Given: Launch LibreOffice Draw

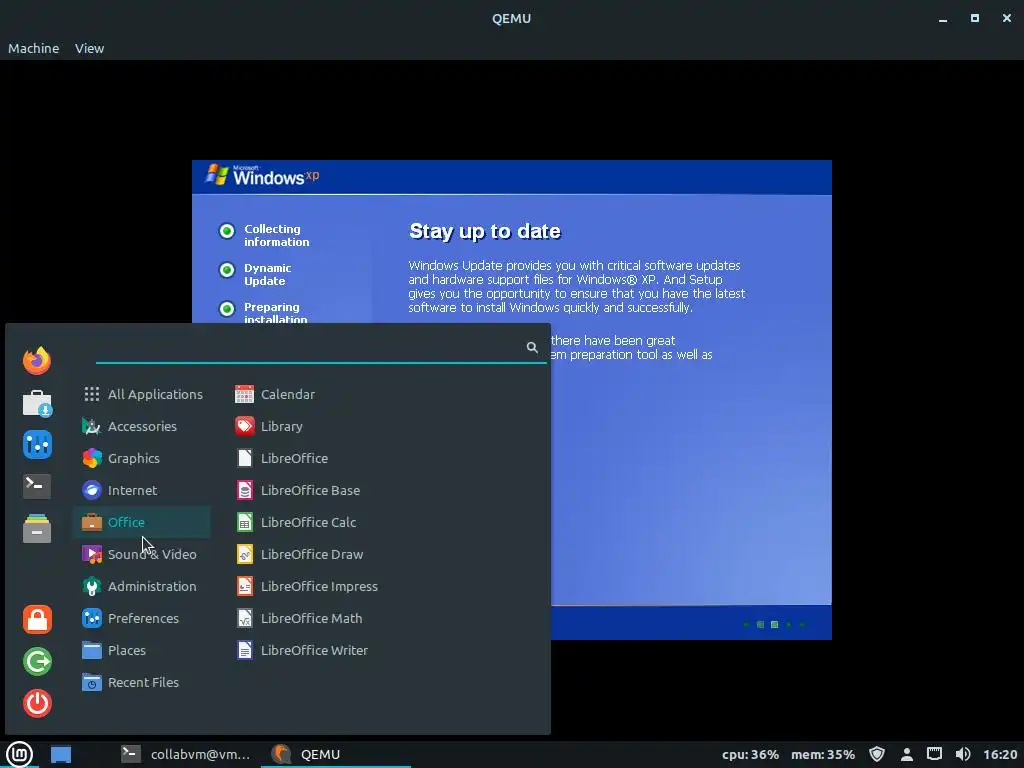Looking at the screenshot, I should point(299,554).
